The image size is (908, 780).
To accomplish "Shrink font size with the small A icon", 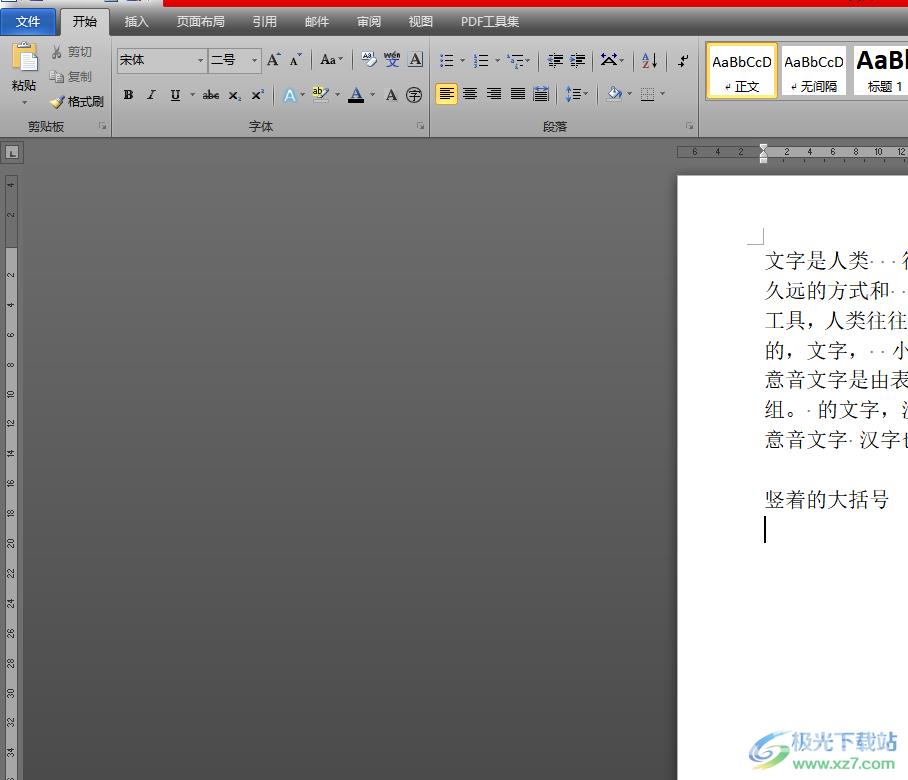I will pyautogui.click(x=295, y=60).
